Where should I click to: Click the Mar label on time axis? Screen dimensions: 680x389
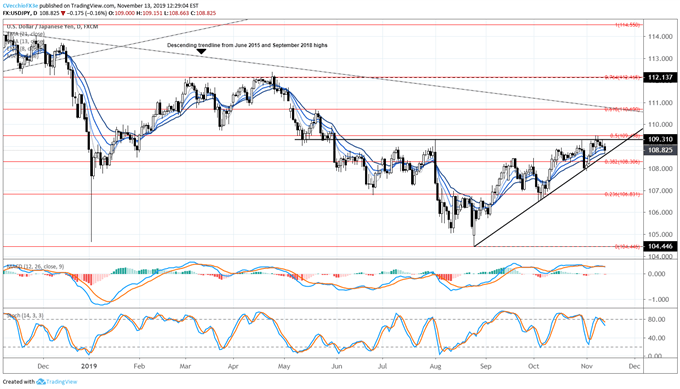[185, 366]
